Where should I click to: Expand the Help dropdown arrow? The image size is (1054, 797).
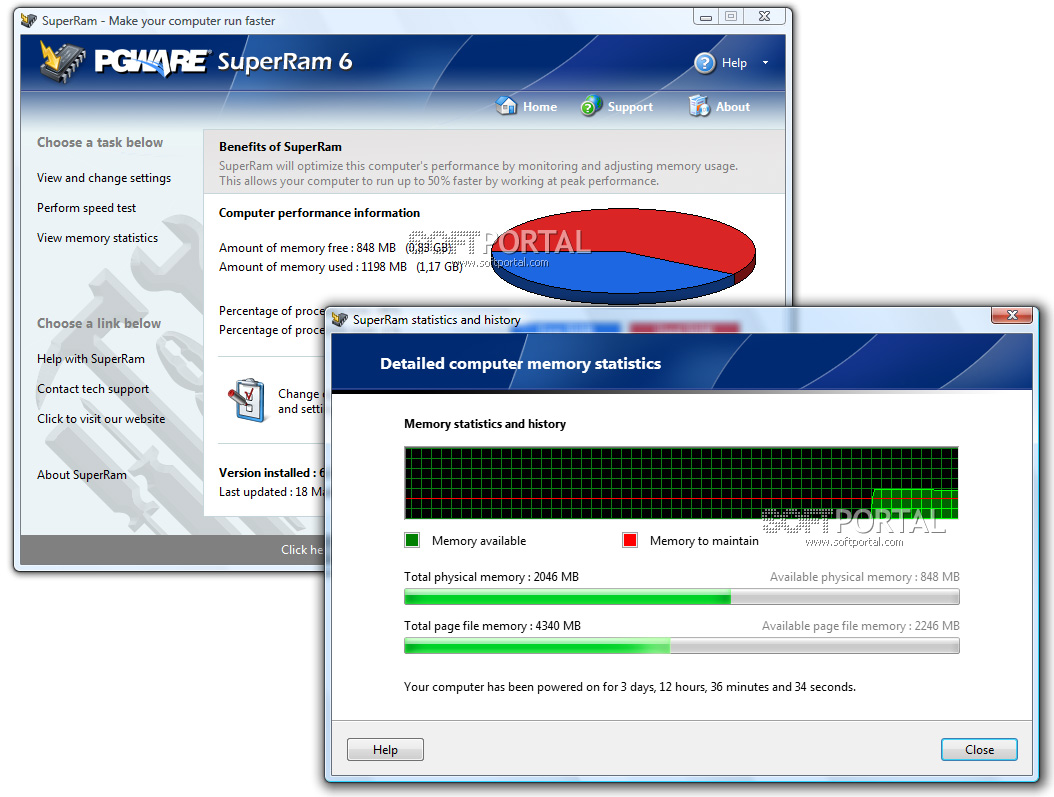[x=765, y=63]
